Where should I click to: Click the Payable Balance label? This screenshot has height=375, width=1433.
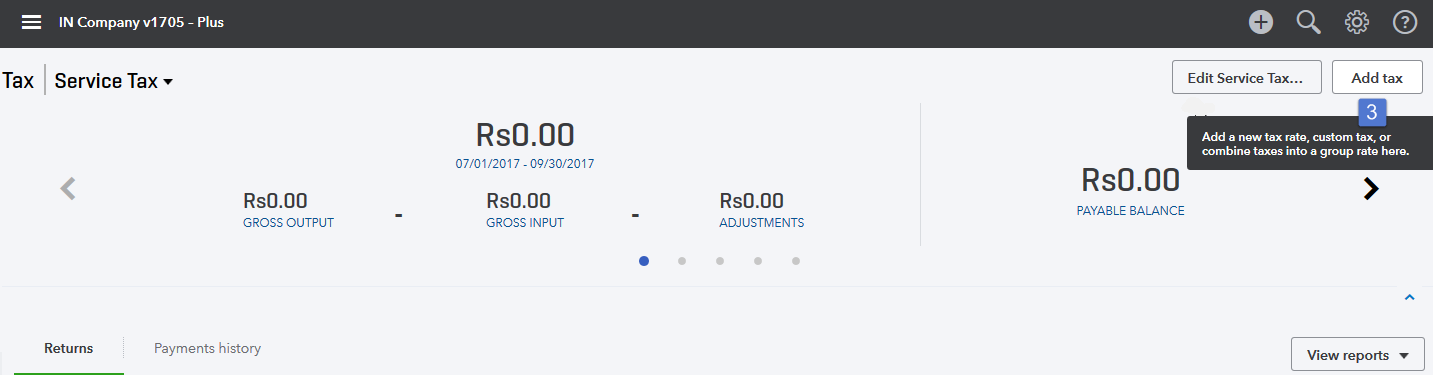(1130, 211)
